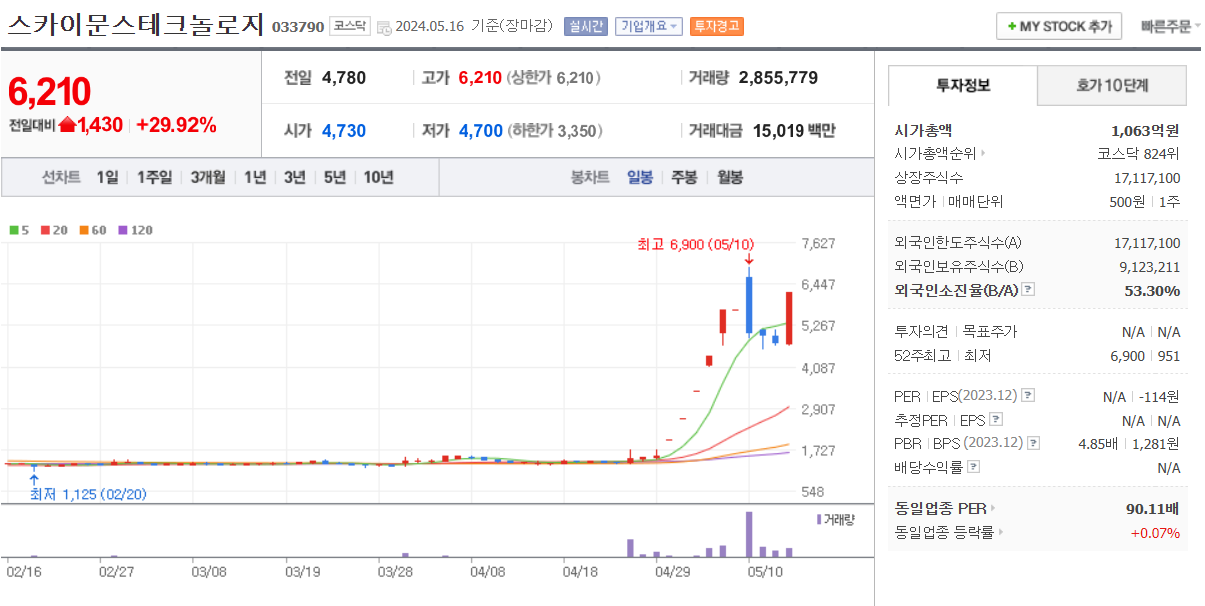Viewport: 1205px width, 606px height.
Task: Click the 거래량 value 2,855,779
Action: pos(778,78)
